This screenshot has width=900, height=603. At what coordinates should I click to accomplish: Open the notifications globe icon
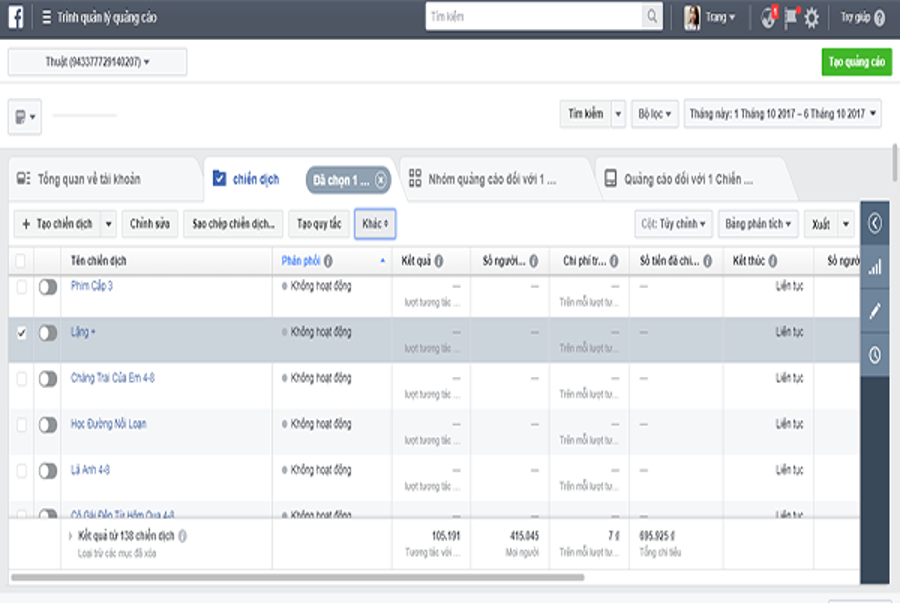tap(769, 18)
